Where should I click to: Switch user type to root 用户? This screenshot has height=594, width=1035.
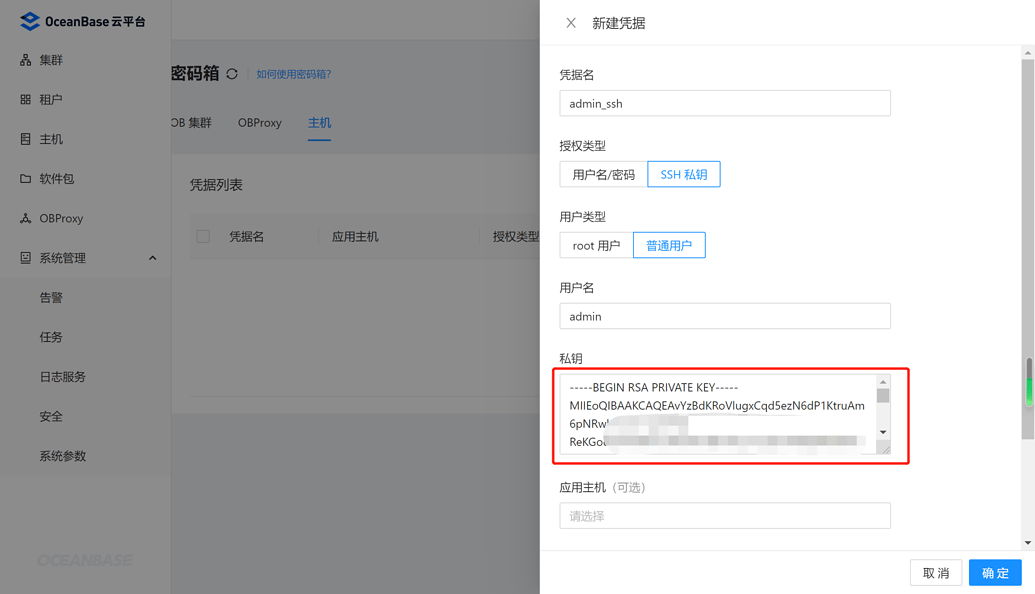pos(595,245)
